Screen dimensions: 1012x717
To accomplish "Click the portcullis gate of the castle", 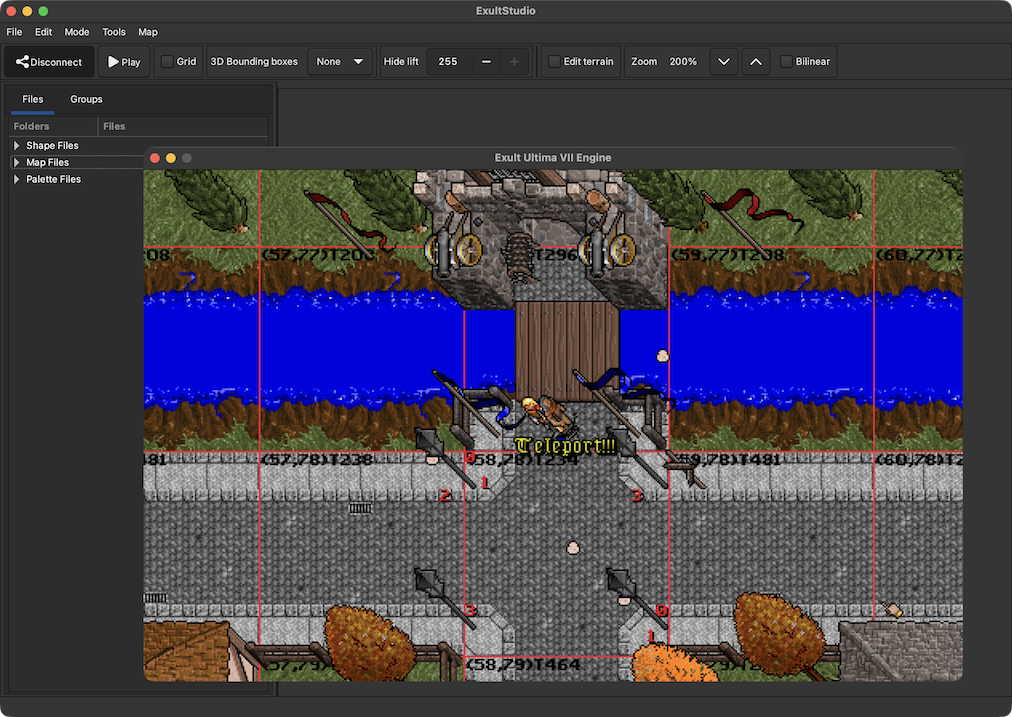I will (x=520, y=256).
